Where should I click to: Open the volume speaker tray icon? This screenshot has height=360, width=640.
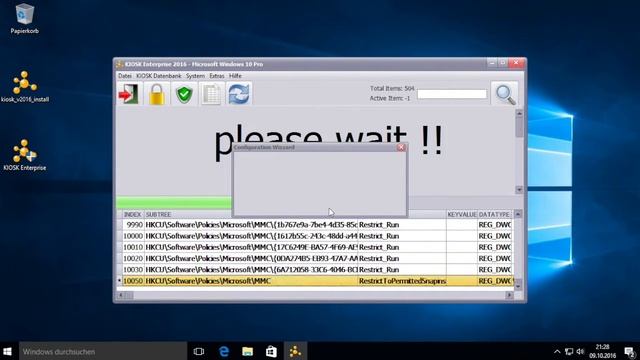click(x=580, y=351)
